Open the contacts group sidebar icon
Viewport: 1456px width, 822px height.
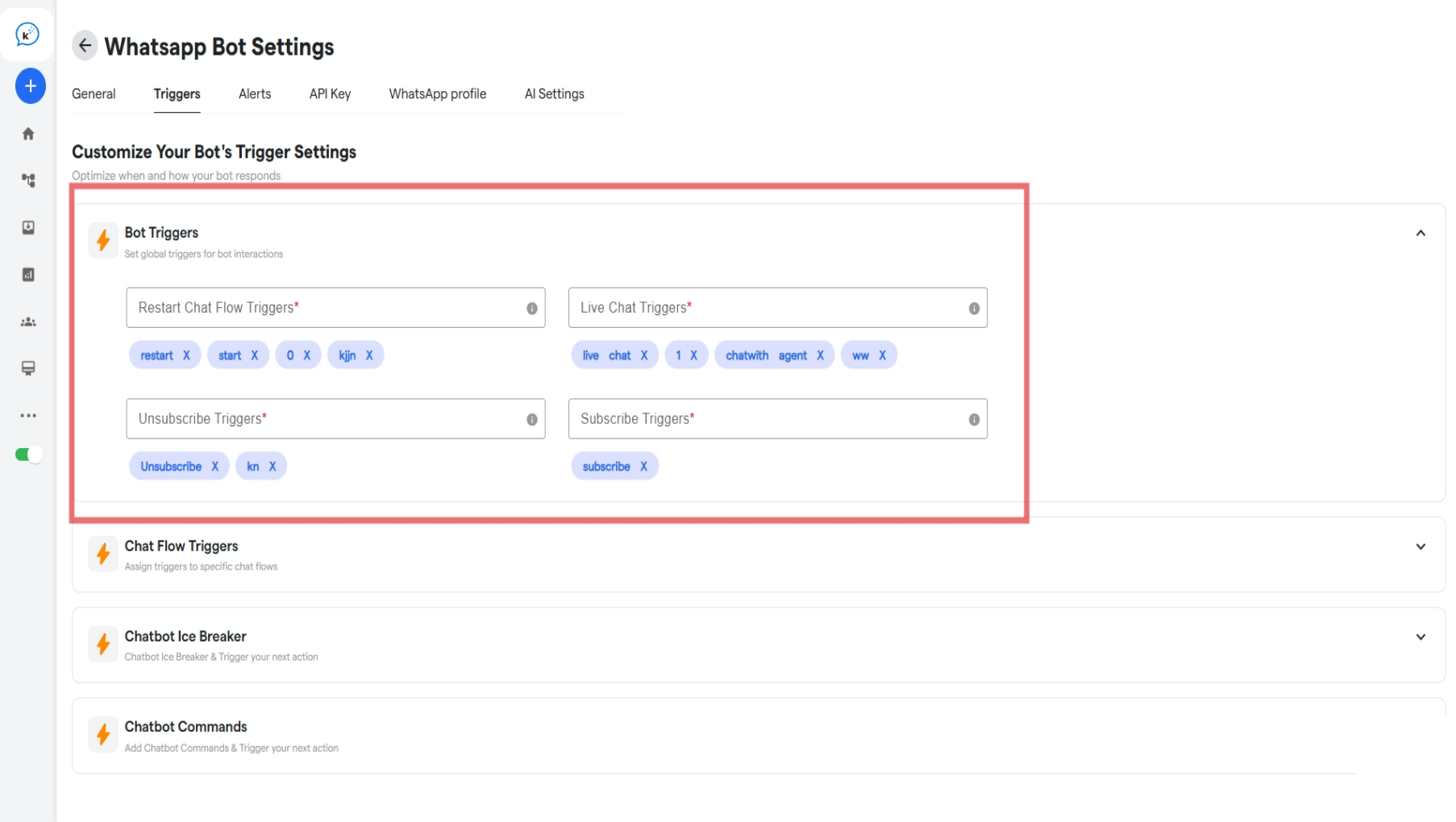coord(28,322)
